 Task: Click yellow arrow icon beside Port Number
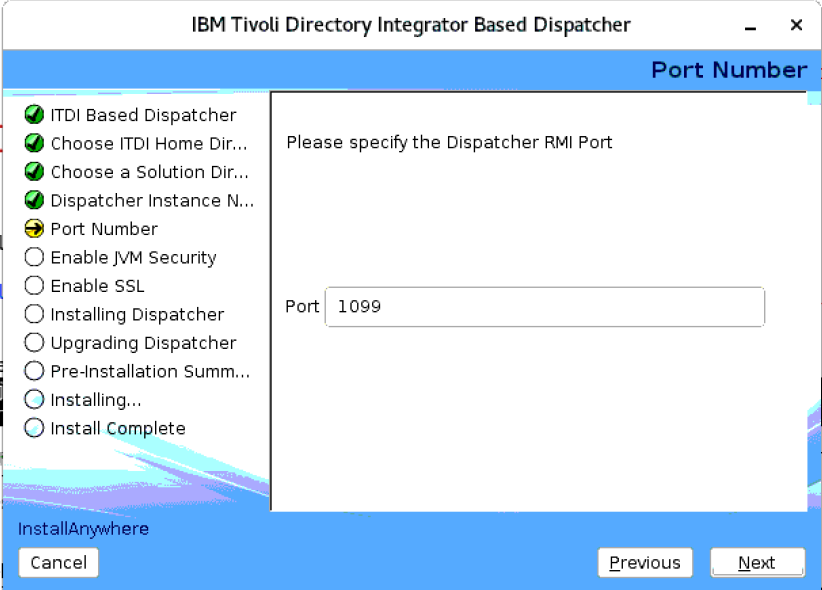[34, 228]
